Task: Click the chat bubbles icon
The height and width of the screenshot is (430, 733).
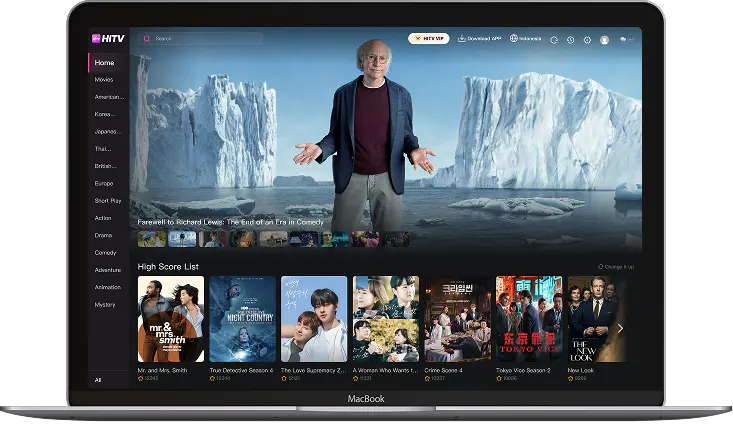Action: [x=623, y=40]
